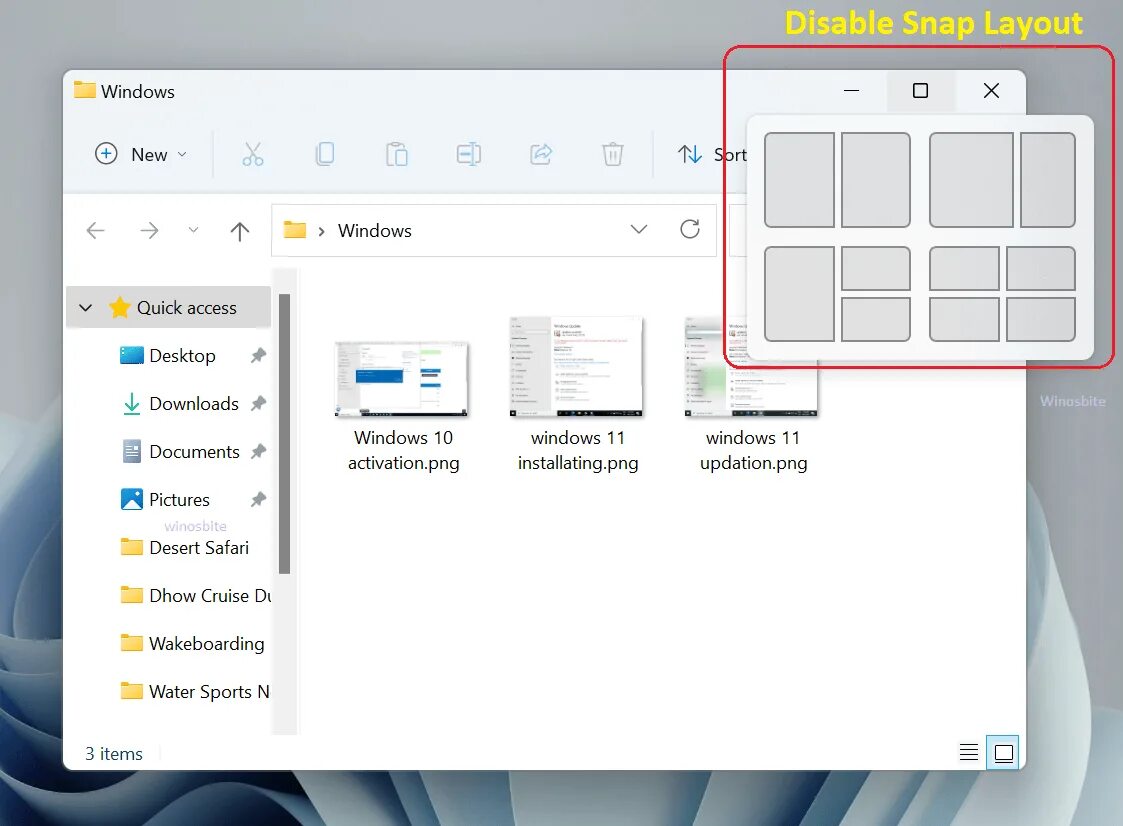Screen dimensions: 1123x826
Task: Select the Cut scissors icon
Action: tap(253, 154)
